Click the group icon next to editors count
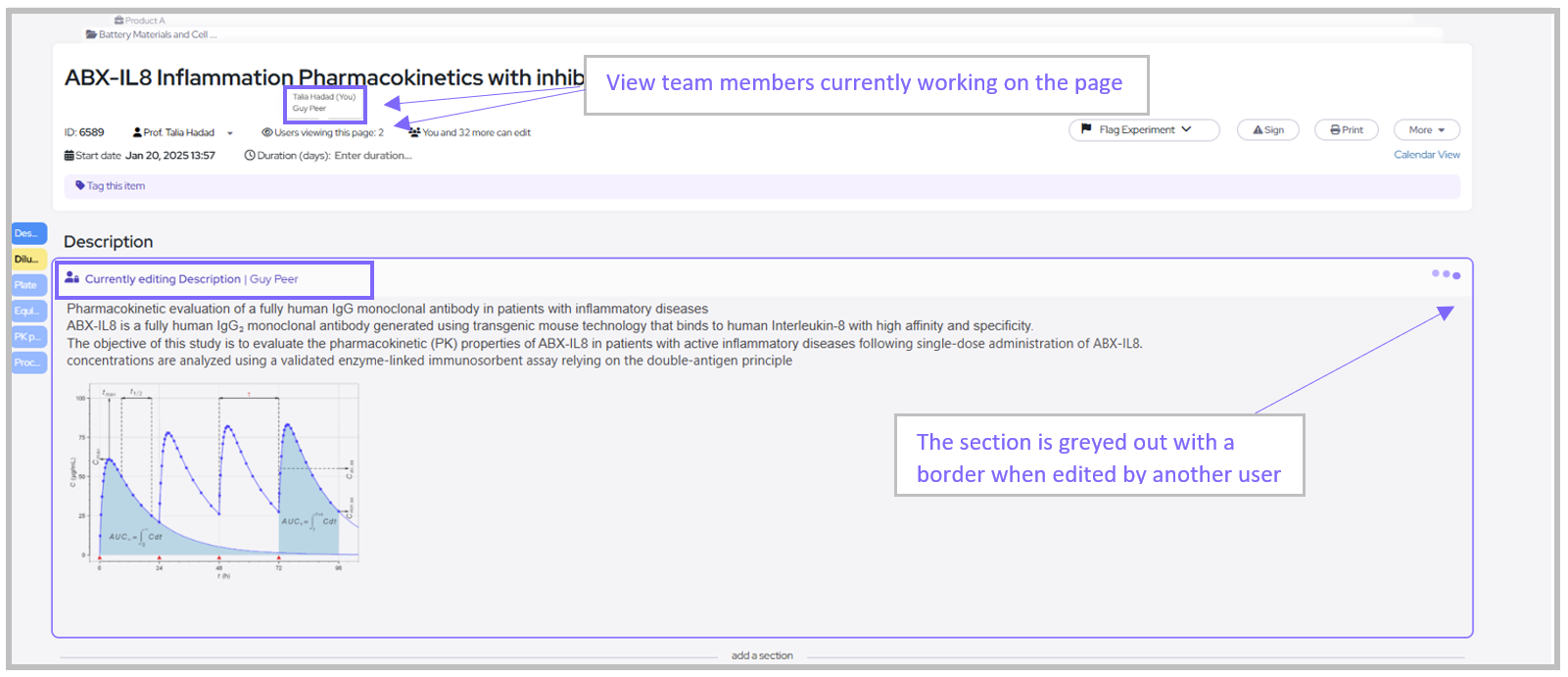This screenshot has height=677, width=1568. 415,132
